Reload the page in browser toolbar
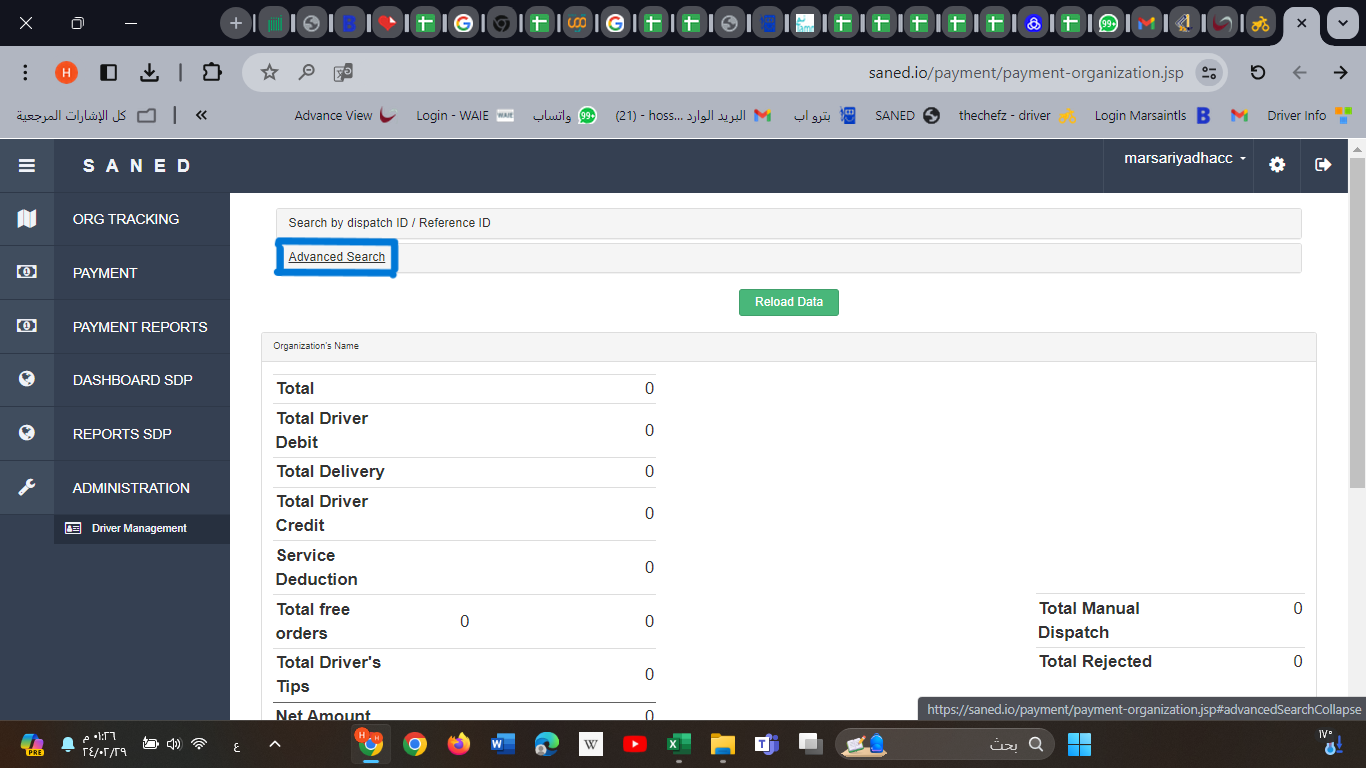This screenshot has height=768, width=1366. [x=1258, y=72]
